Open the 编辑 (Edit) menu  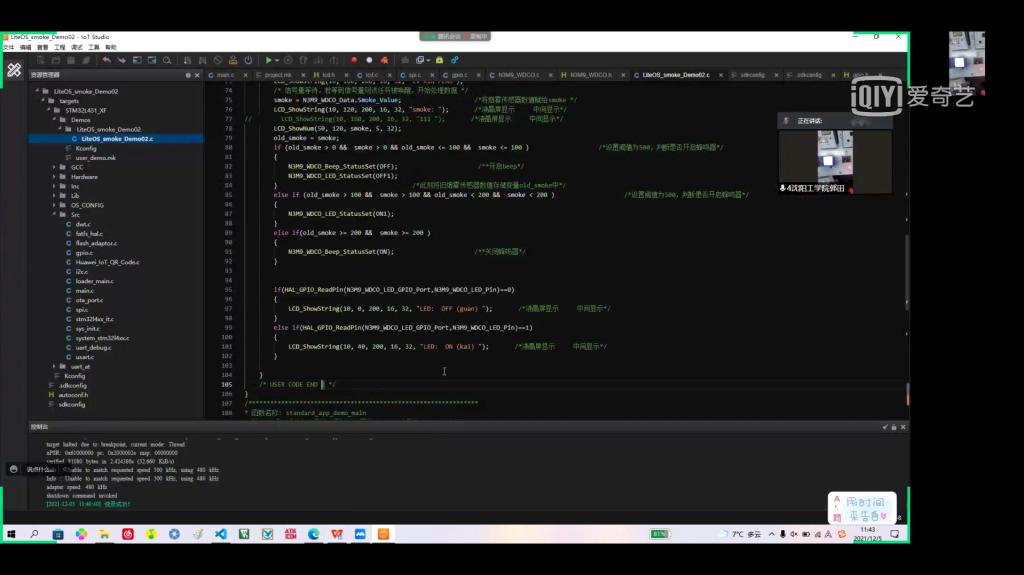tap(25, 47)
